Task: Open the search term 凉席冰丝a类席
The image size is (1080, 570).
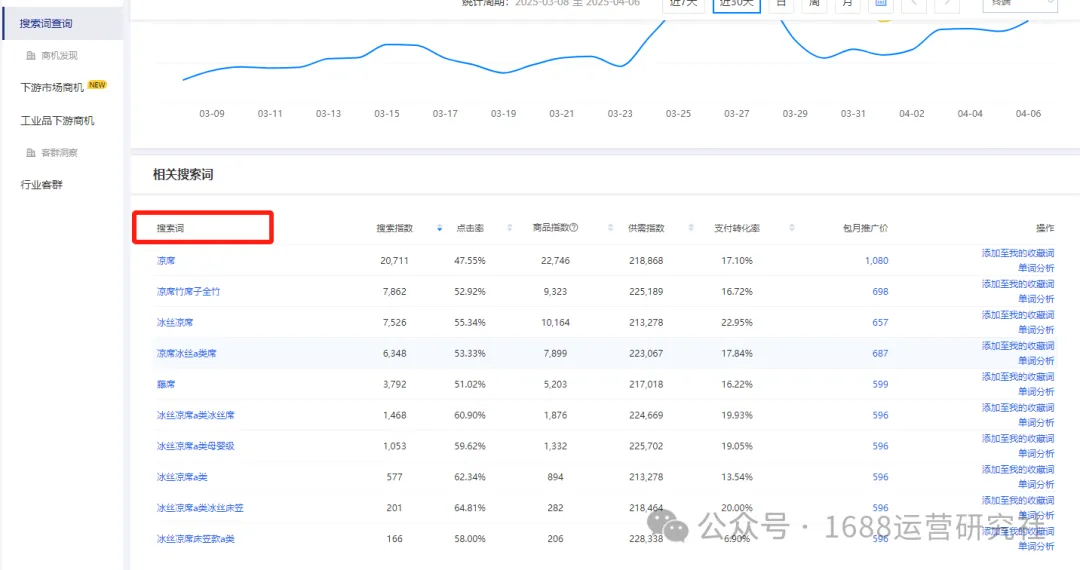Action: (x=186, y=354)
